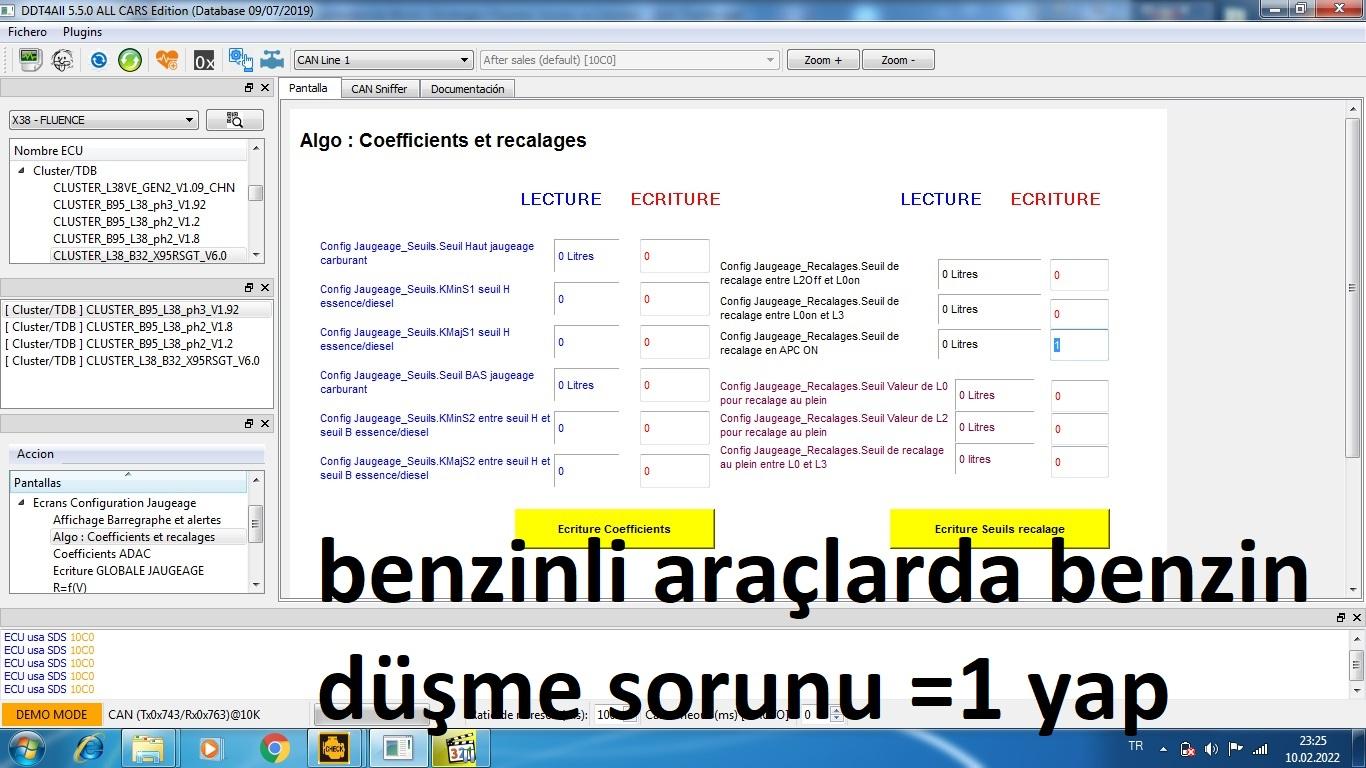This screenshot has width=1366, height=768.
Task: Toggle the DEMO MODE button
Action: 52,714
